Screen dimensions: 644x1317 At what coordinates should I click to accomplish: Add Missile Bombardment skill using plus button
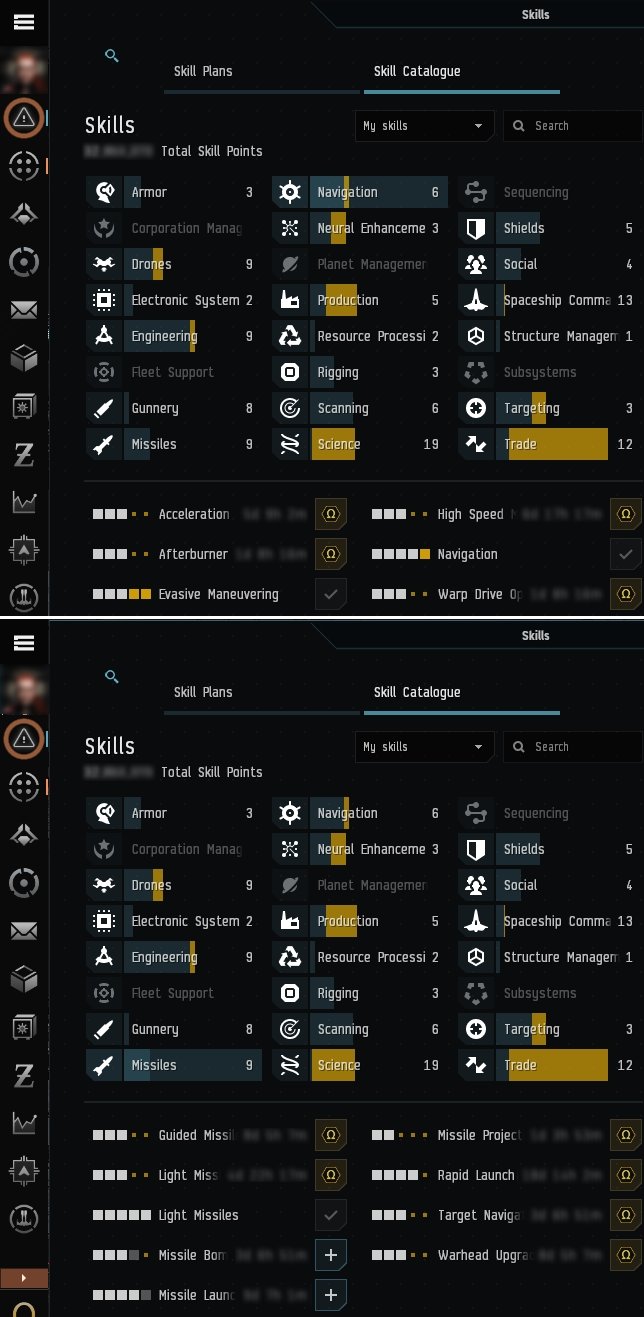(331, 1255)
